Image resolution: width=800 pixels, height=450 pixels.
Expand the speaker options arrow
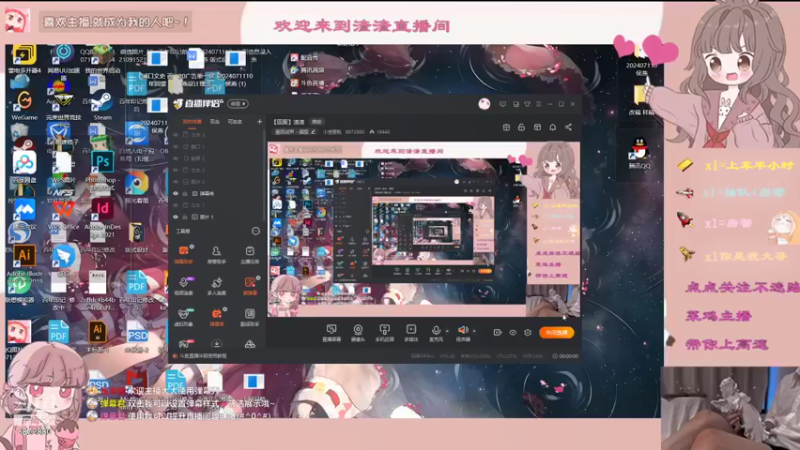[x=474, y=331]
